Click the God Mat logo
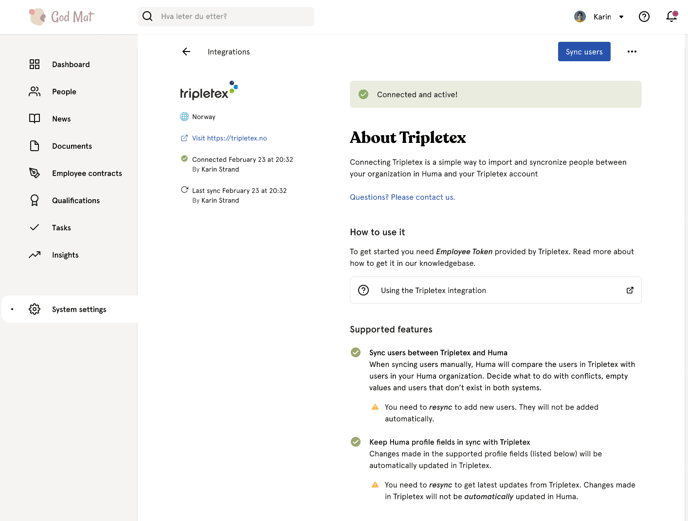 [62, 17]
